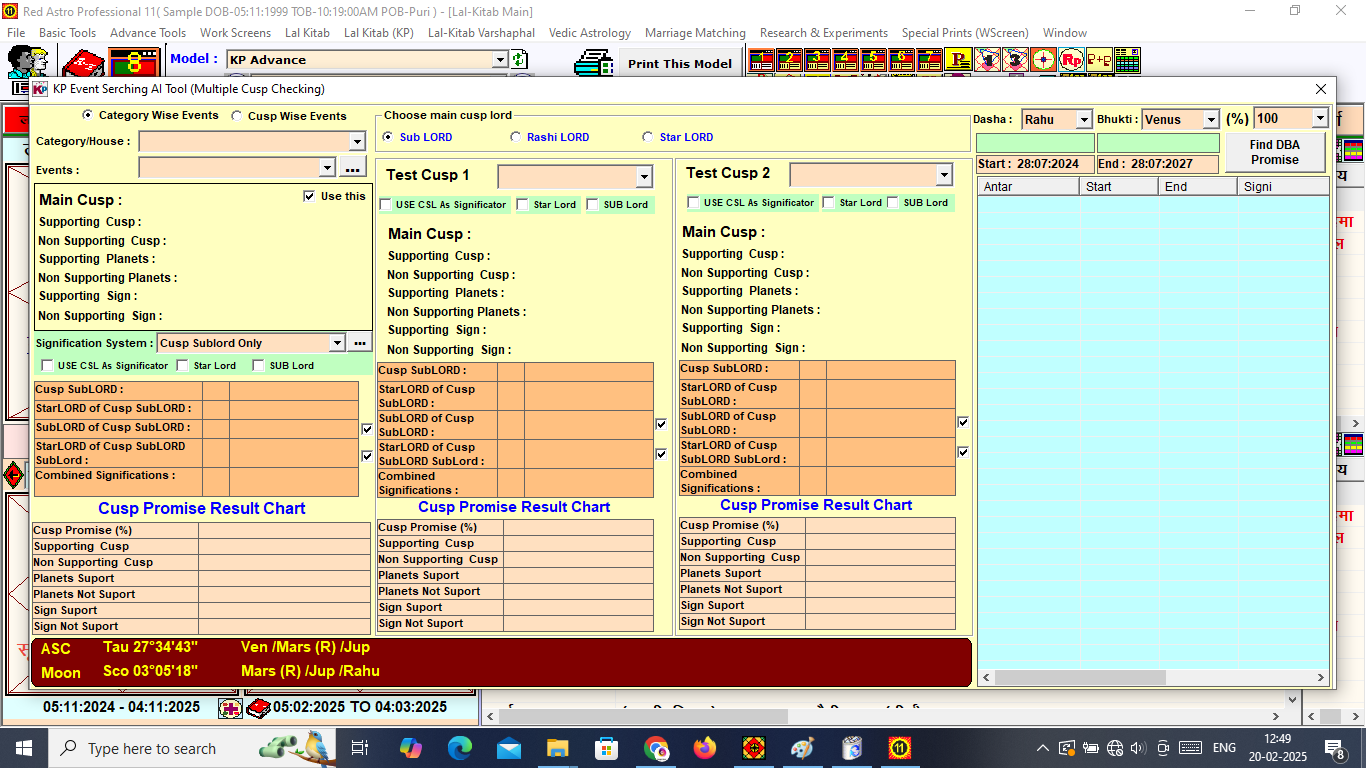Click the two-people user profile icon
This screenshot has height=768, width=1366.
pyautogui.click(x=27, y=62)
